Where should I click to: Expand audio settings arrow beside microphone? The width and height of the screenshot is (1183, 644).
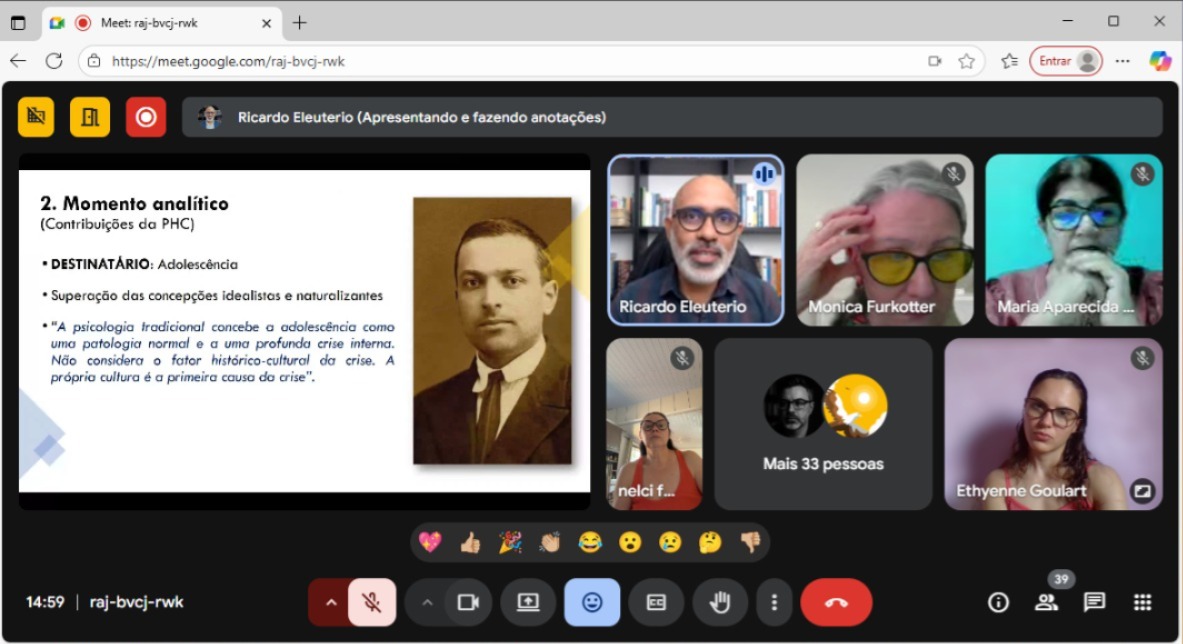click(330, 602)
